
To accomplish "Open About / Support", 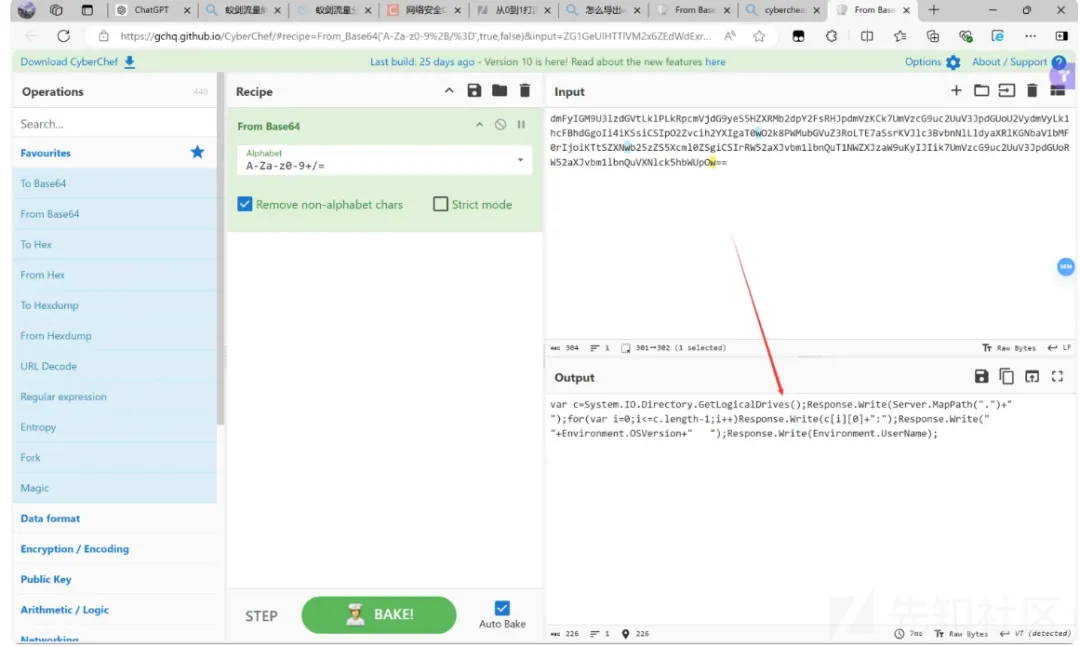I will (1018, 61).
